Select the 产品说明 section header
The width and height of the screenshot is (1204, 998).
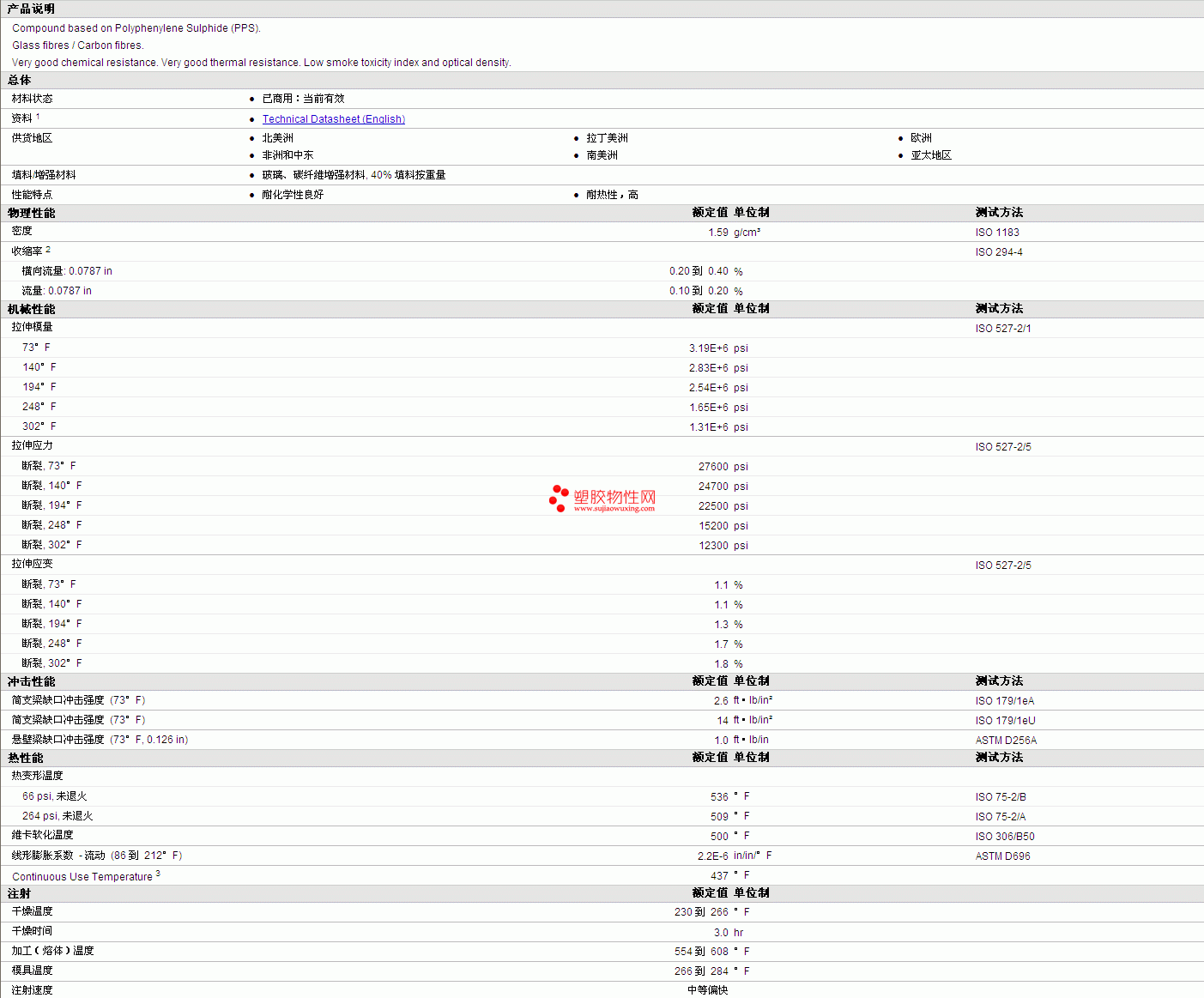pyautogui.click(x=31, y=9)
